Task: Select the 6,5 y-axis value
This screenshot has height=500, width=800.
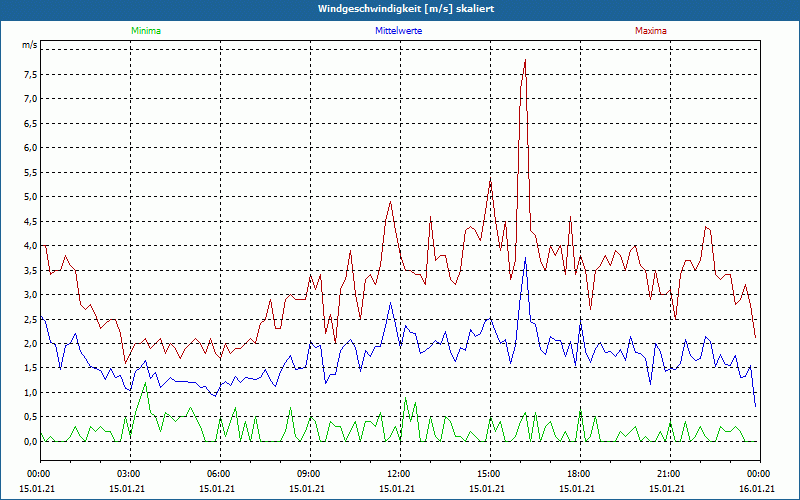Action: click(x=31, y=123)
